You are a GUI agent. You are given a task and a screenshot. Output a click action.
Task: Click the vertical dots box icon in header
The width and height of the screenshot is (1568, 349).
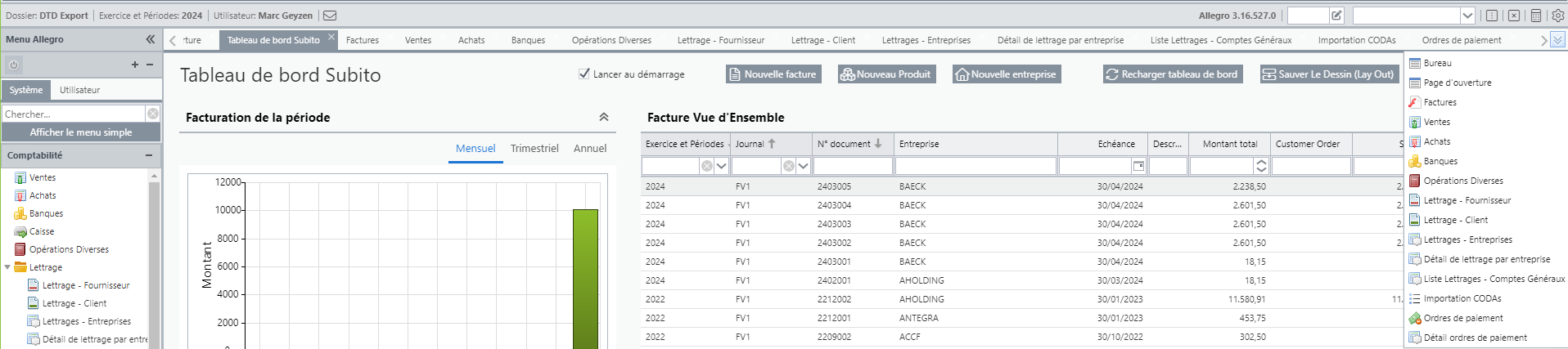click(1492, 16)
